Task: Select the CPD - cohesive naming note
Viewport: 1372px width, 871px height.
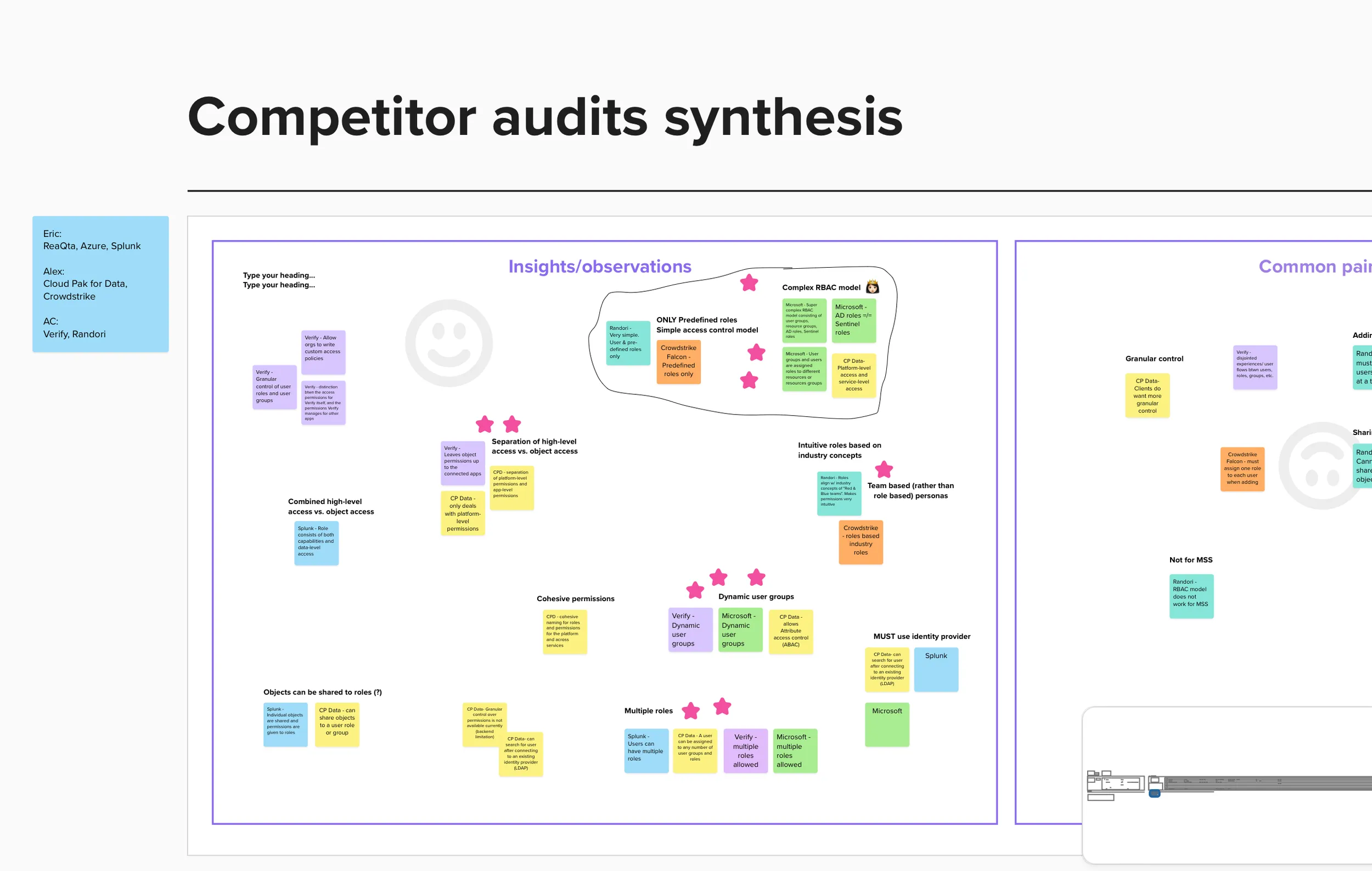Action: [565, 632]
